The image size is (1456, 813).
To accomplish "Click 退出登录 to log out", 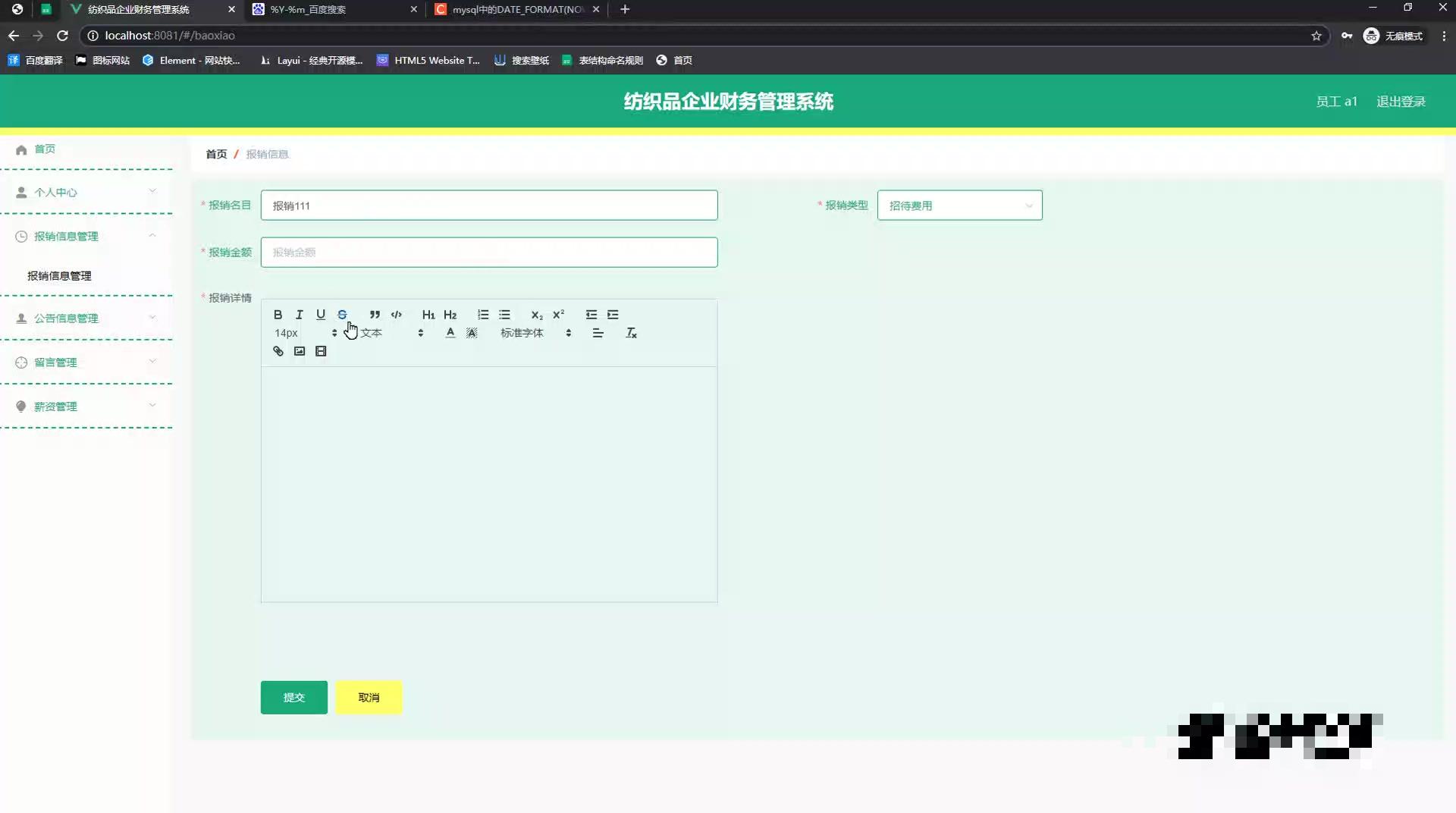I will pyautogui.click(x=1401, y=102).
